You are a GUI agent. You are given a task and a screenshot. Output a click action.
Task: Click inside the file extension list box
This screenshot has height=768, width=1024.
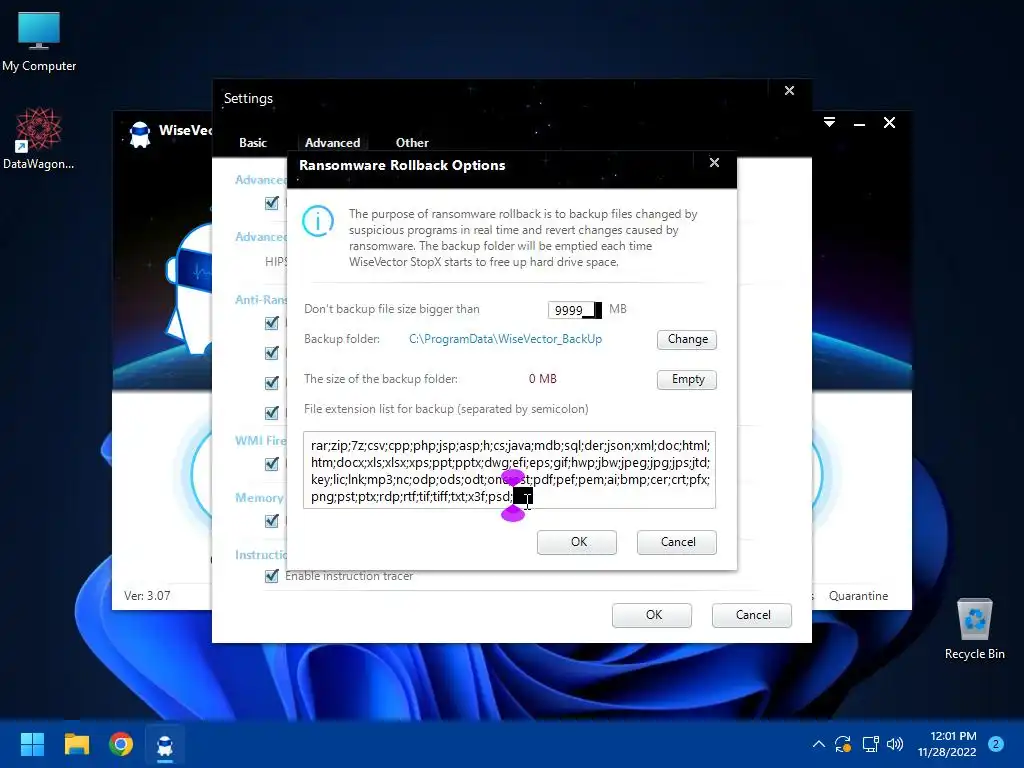(x=509, y=470)
